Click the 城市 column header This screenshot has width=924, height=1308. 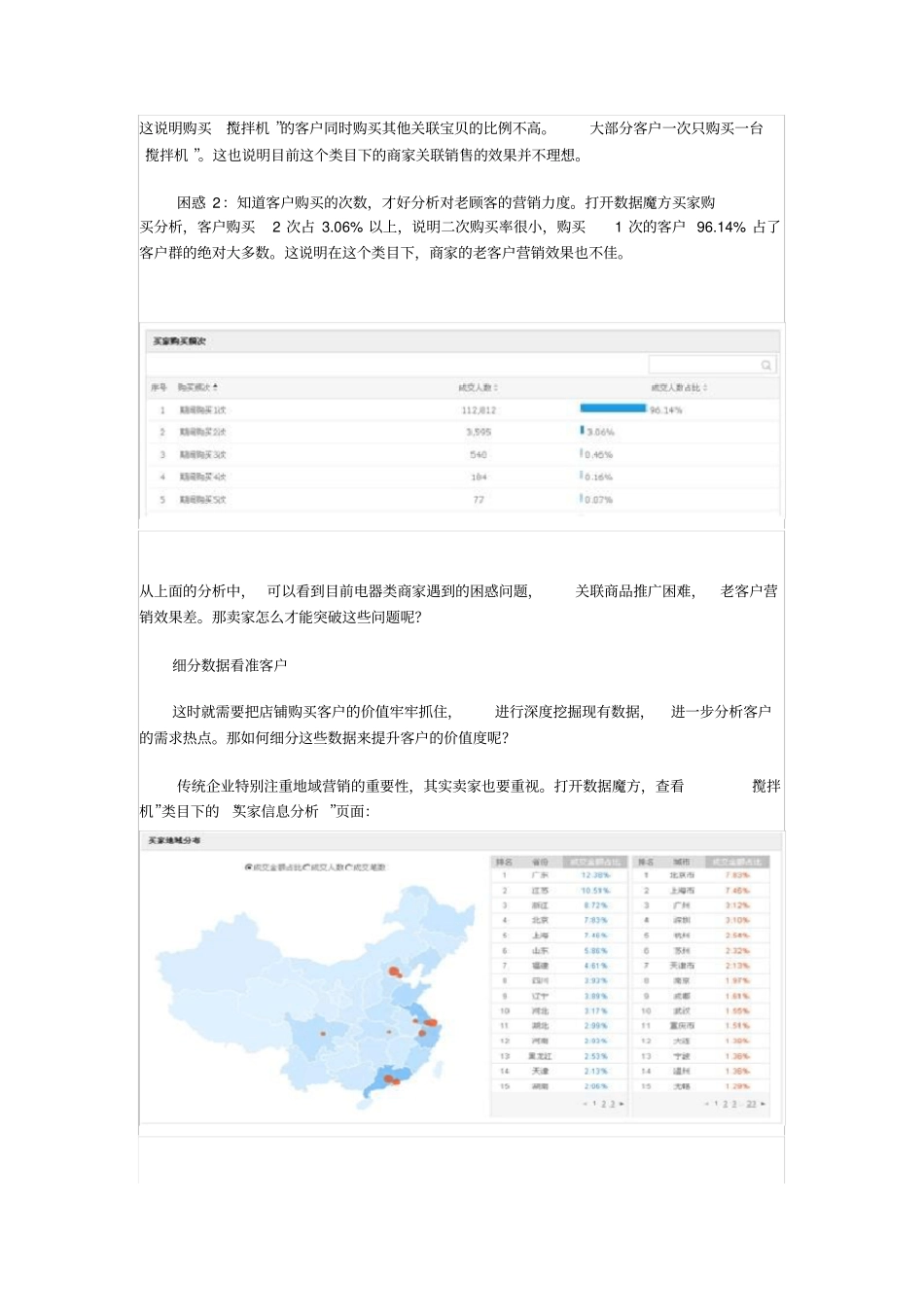(681, 862)
